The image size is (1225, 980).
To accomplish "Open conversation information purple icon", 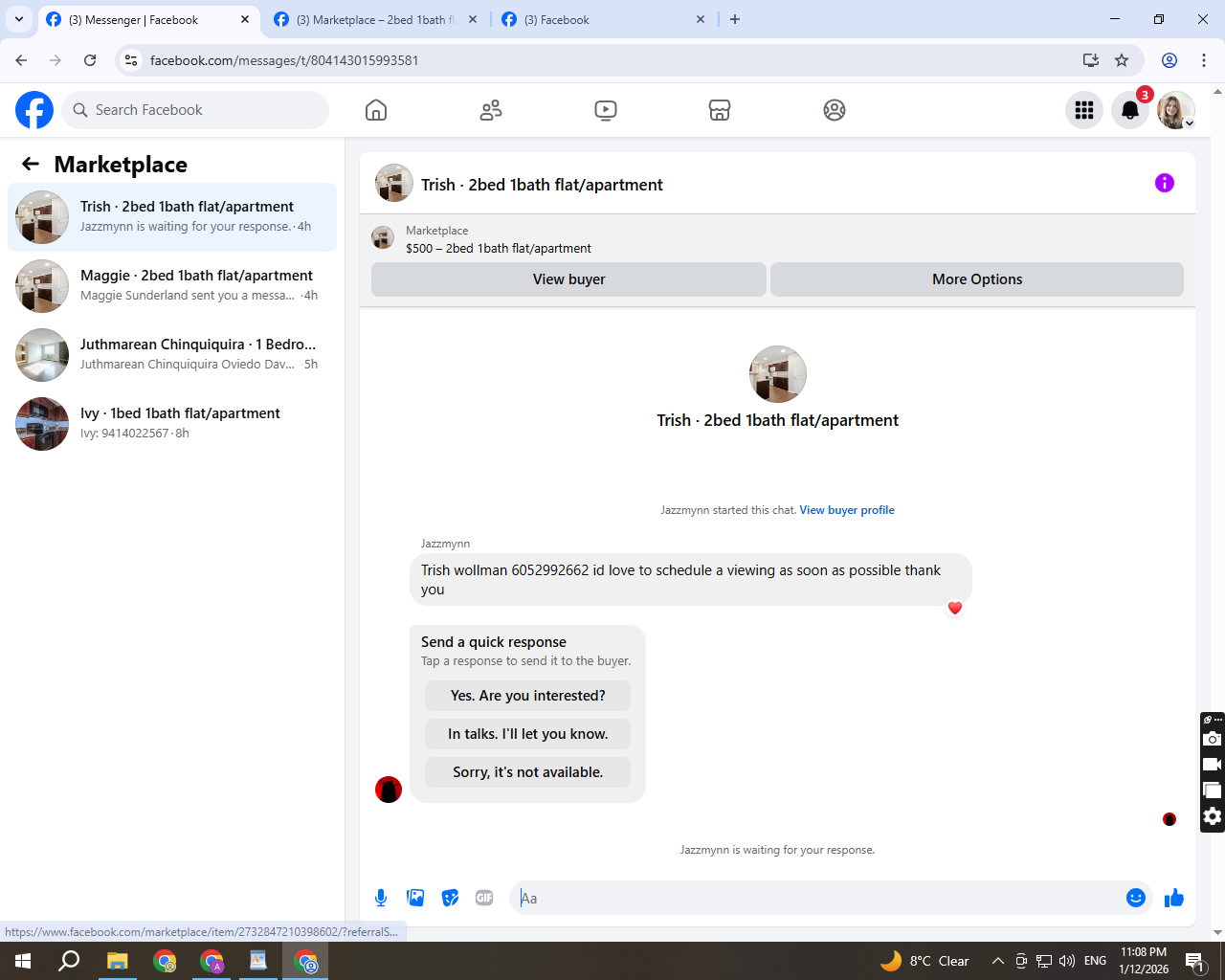I will click(1165, 183).
